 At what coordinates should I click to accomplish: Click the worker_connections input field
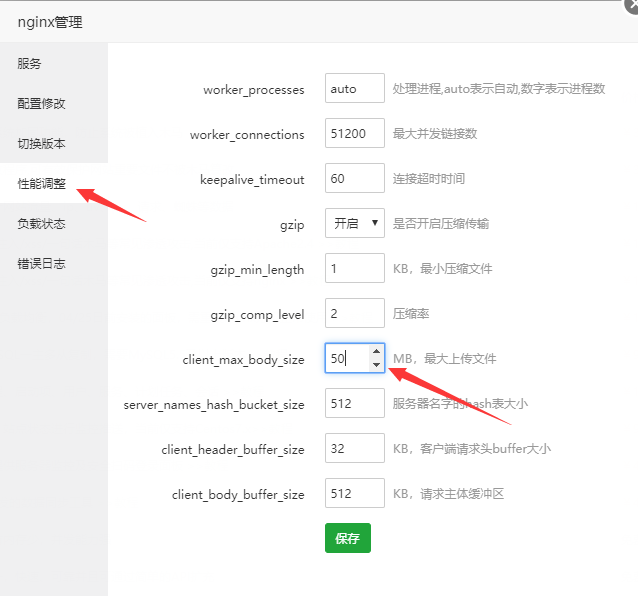point(354,133)
